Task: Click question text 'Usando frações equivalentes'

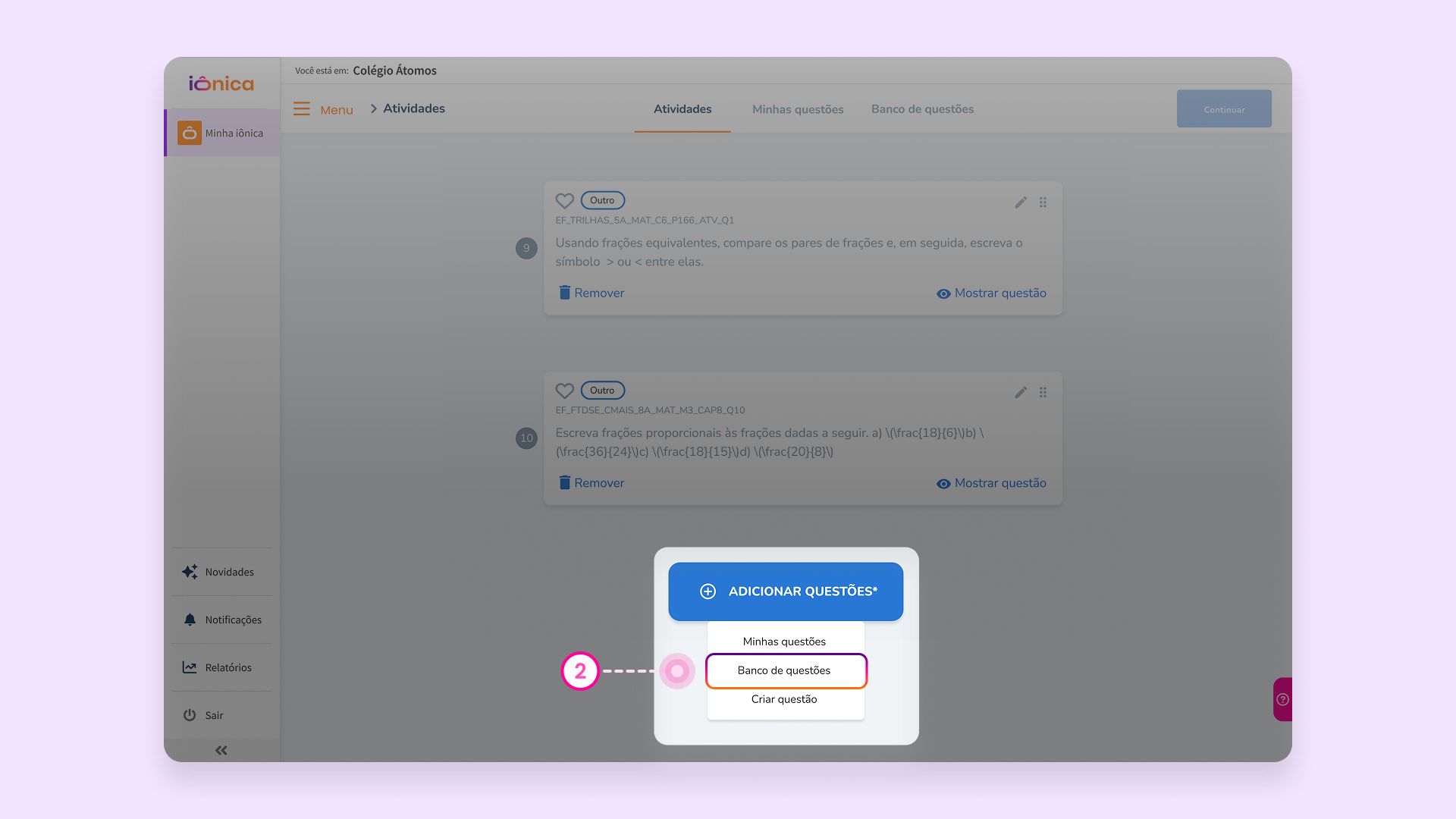Action: 789,252
